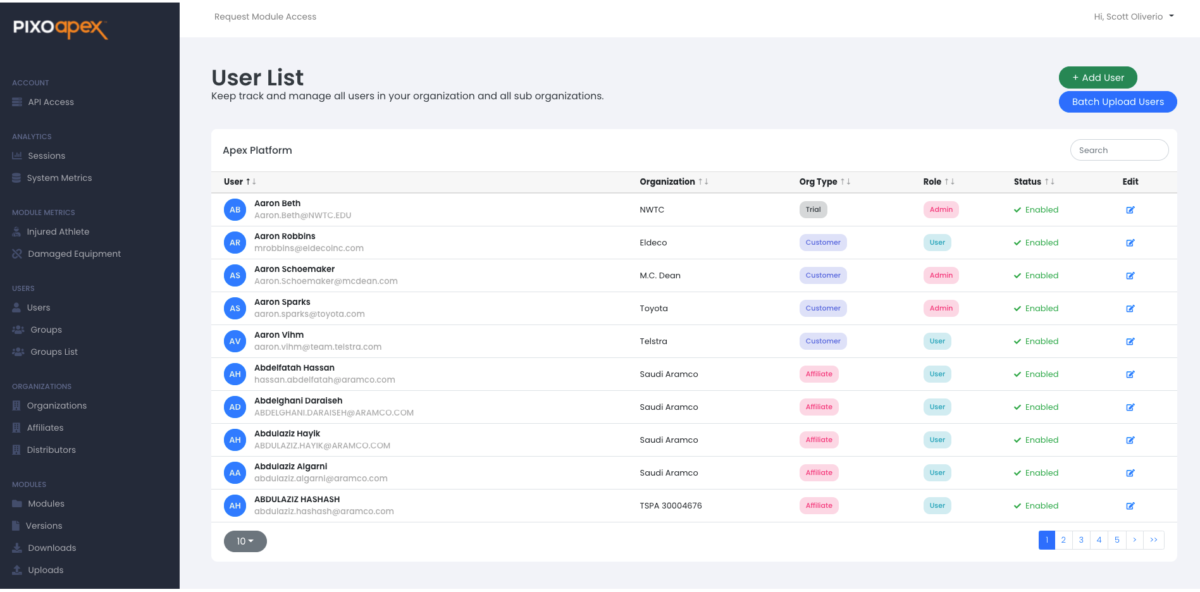This screenshot has width=1200, height=592.
Task: Sort users by Role column
Action: tap(946, 181)
